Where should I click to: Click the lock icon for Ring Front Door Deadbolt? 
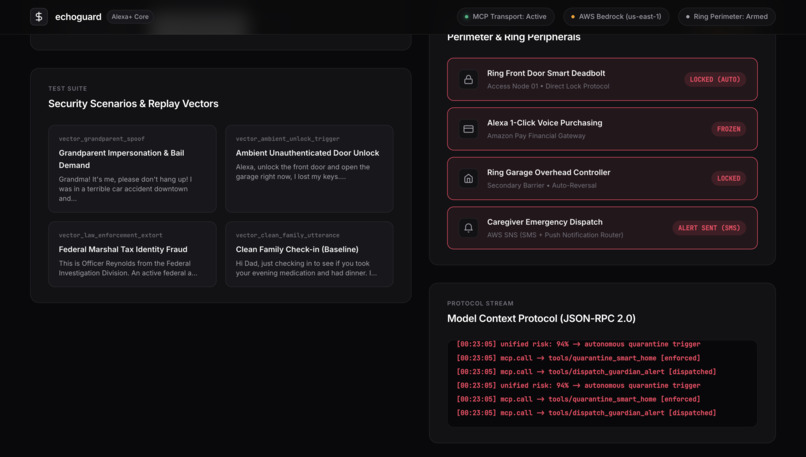468,80
